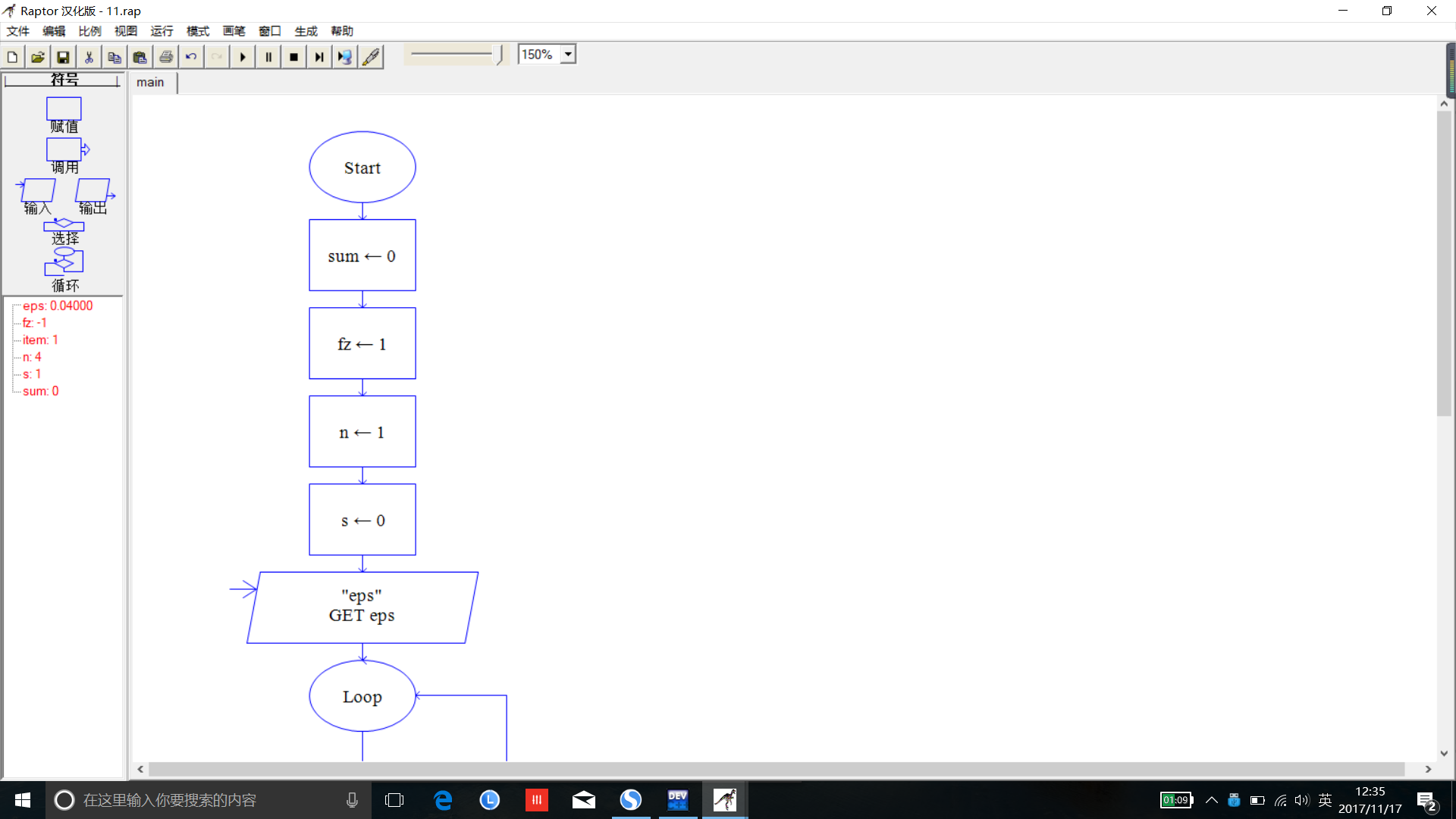The height and width of the screenshot is (819, 1456).
Task: Launch Microsoft Edge from taskbar
Action: [x=443, y=800]
